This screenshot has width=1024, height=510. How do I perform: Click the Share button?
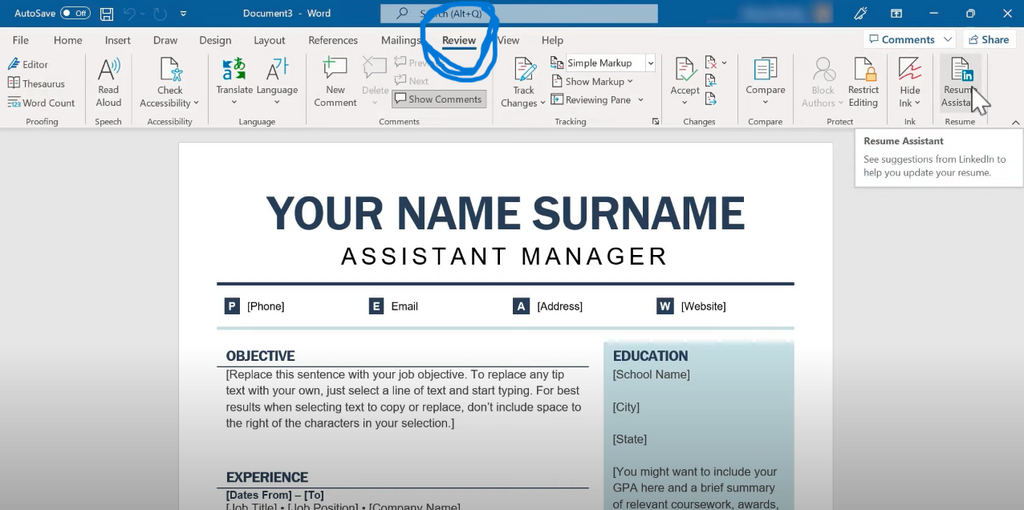988,40
